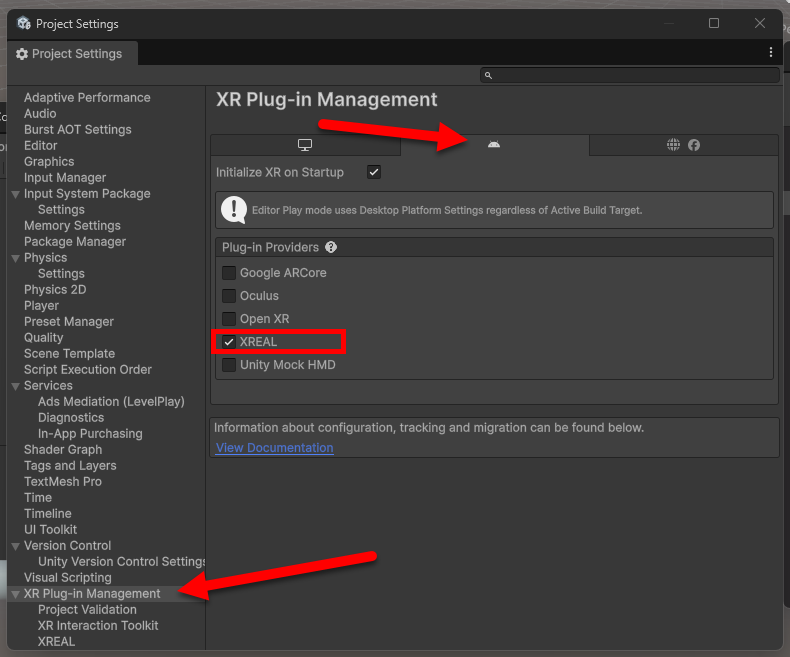Open Preset Manager
Viewport: 790px width, 657px height.
click(69, 321)
